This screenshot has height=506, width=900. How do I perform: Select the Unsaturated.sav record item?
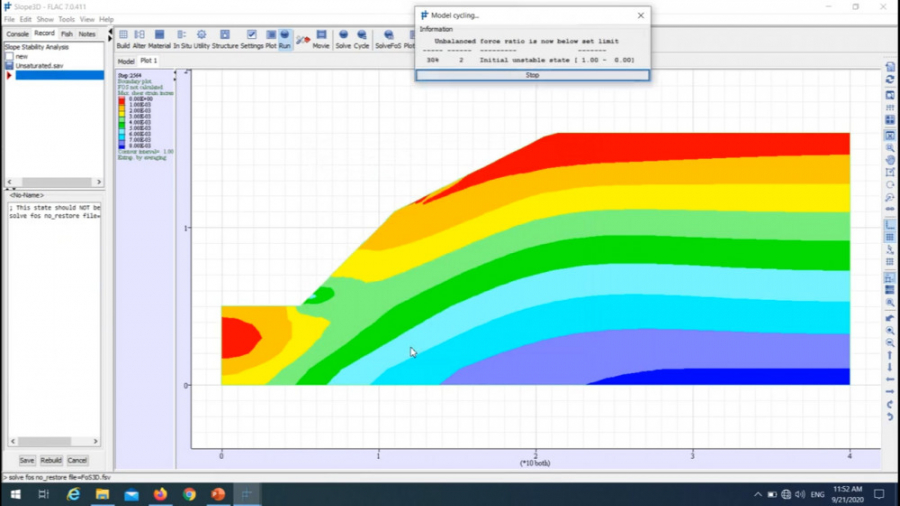click(x=39, y=65)
